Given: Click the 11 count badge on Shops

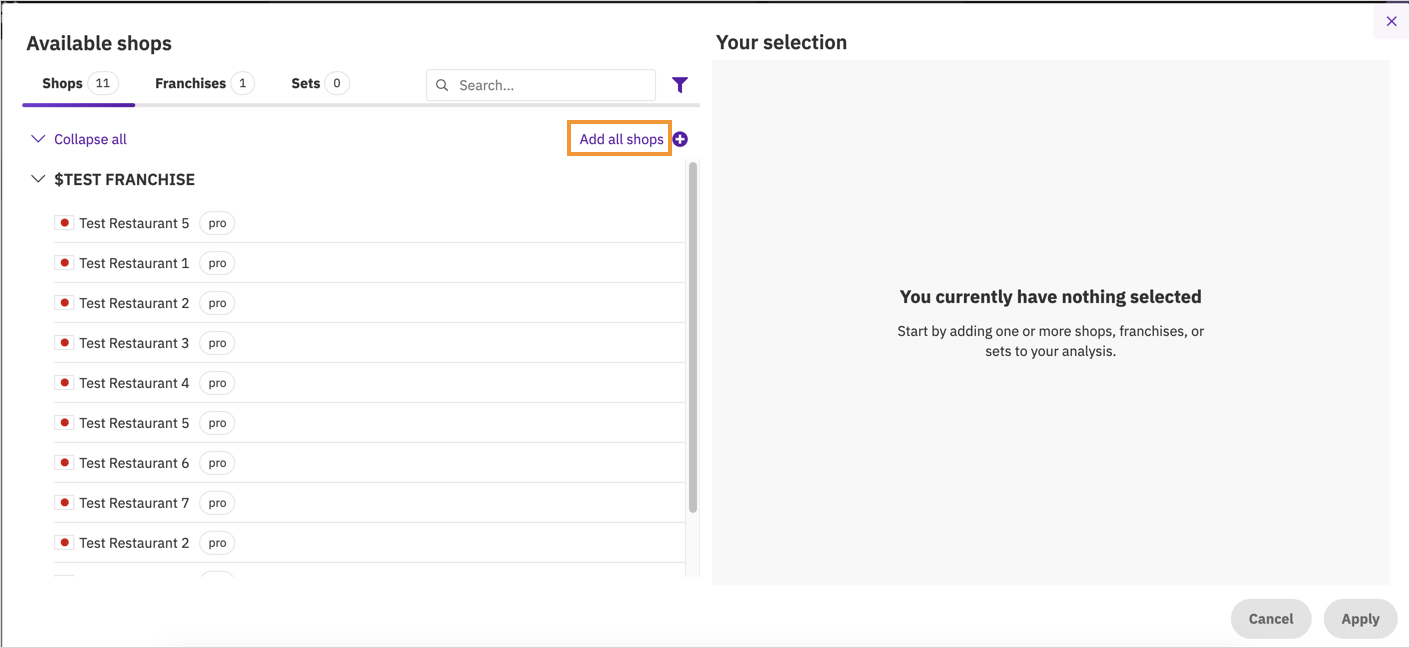Looking at the screenshot, I should (103, 83).
